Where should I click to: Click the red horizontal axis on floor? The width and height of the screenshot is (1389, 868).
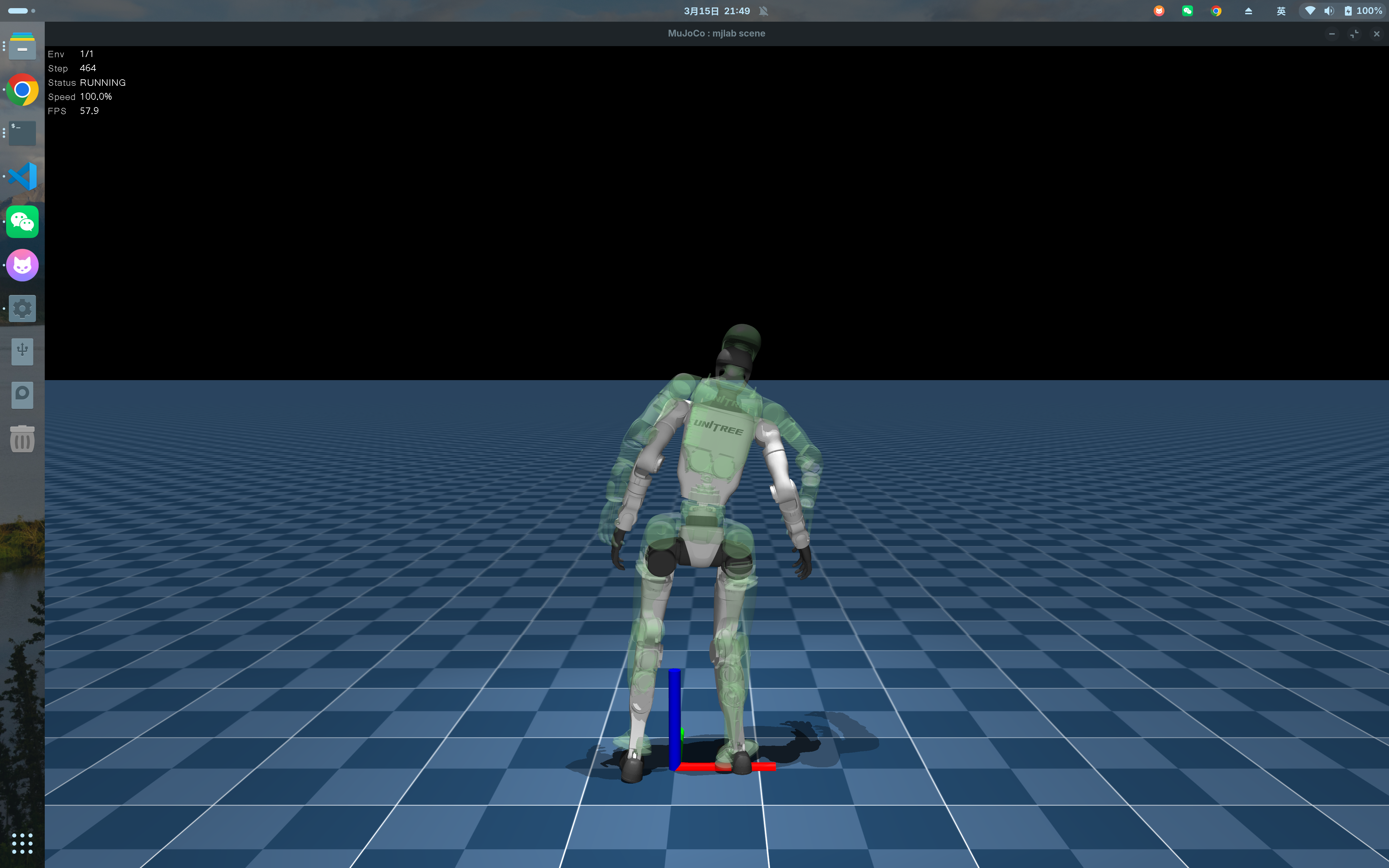tap(726, 766)
